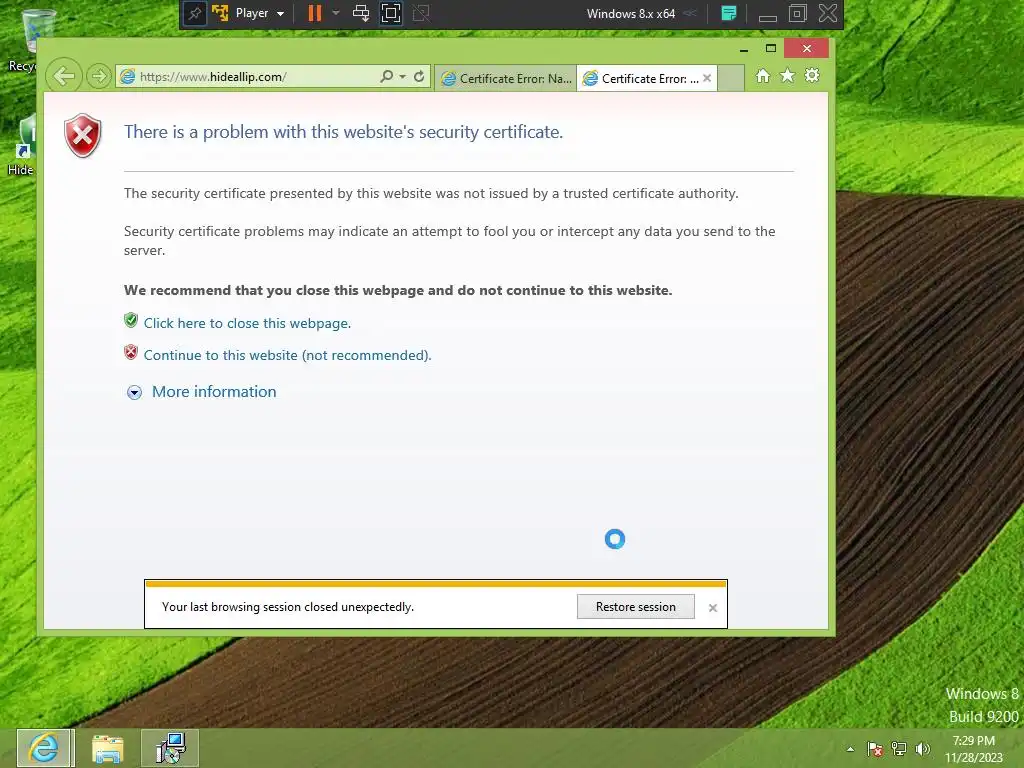Image resolution: width=1024 pixels, height=768 pixels.
Task: Show hidden system tray icons
Action: 850,749
